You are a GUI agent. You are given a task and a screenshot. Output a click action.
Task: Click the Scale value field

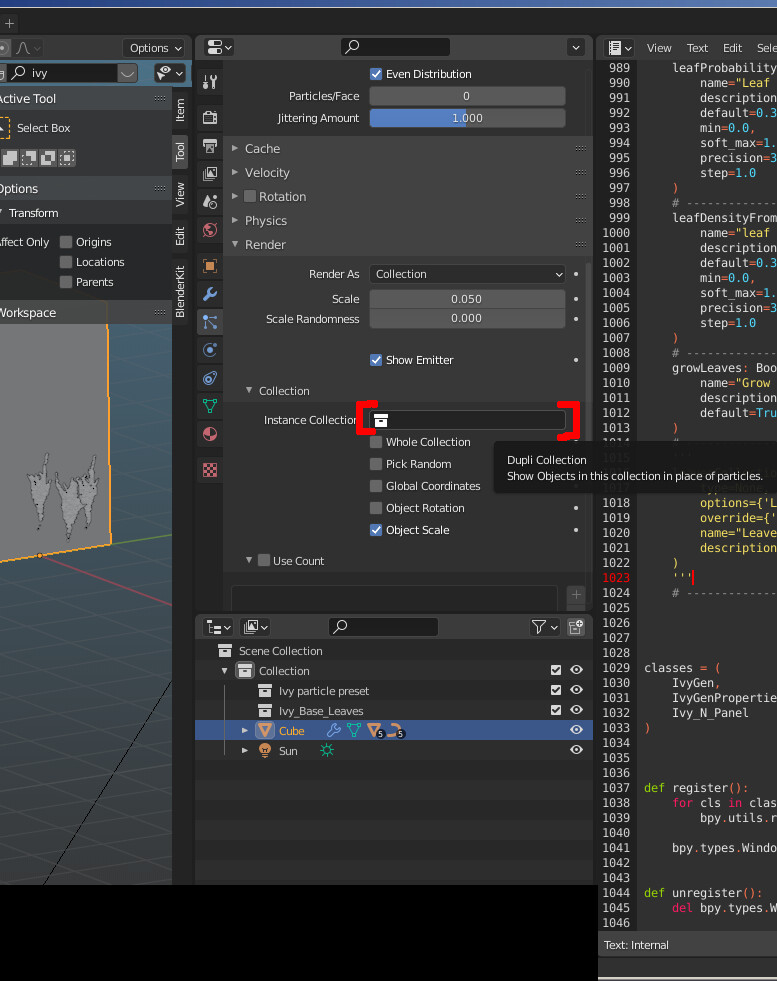point(467,299)
